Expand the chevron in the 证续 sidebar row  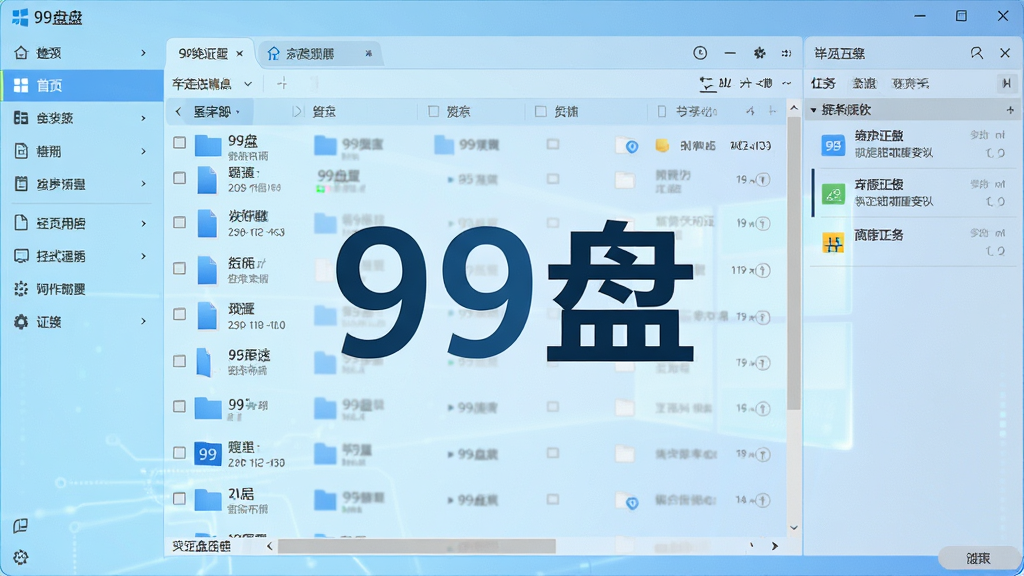click(144, 321)
